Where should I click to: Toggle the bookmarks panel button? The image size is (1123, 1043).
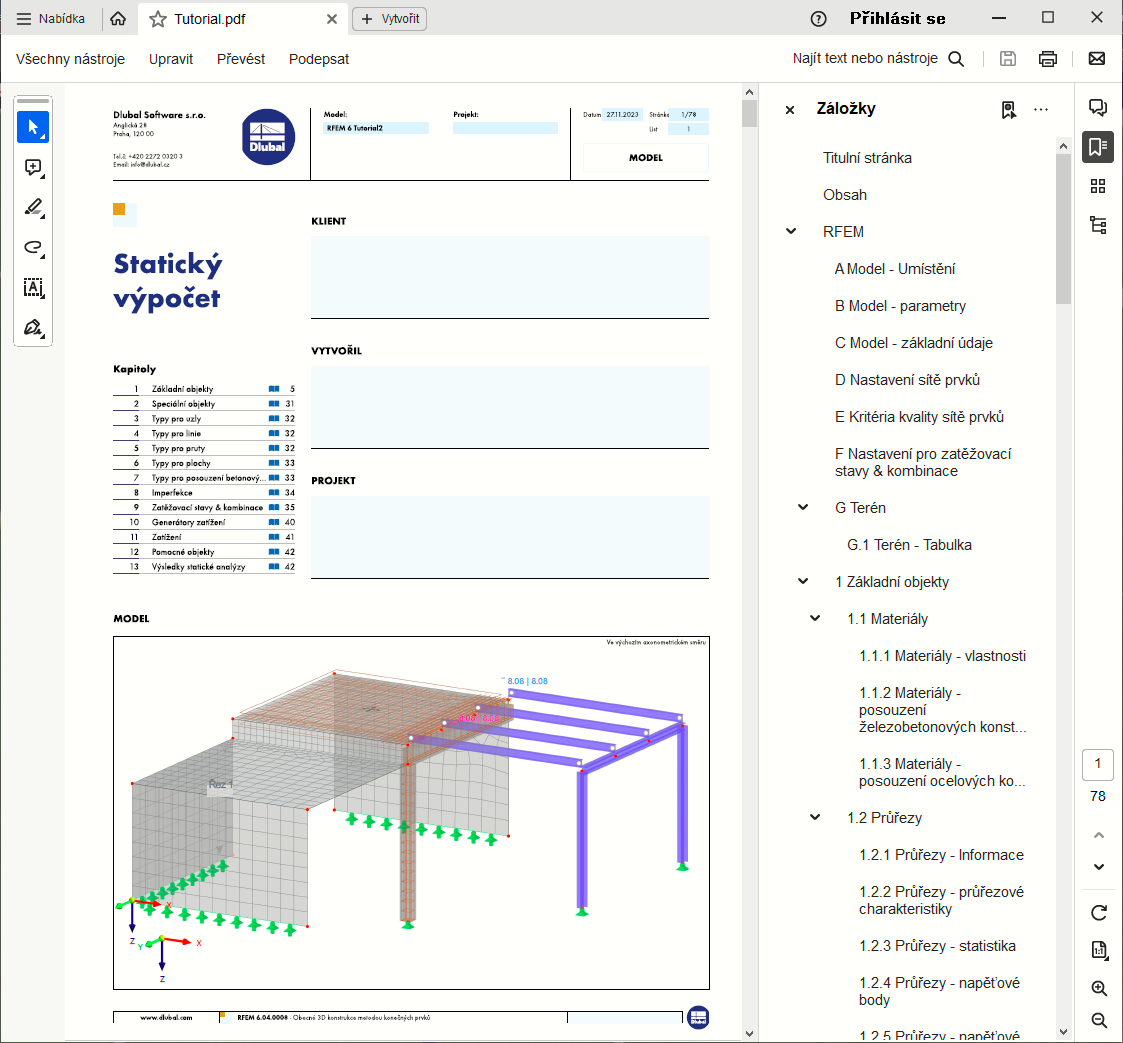[1098, 147]
